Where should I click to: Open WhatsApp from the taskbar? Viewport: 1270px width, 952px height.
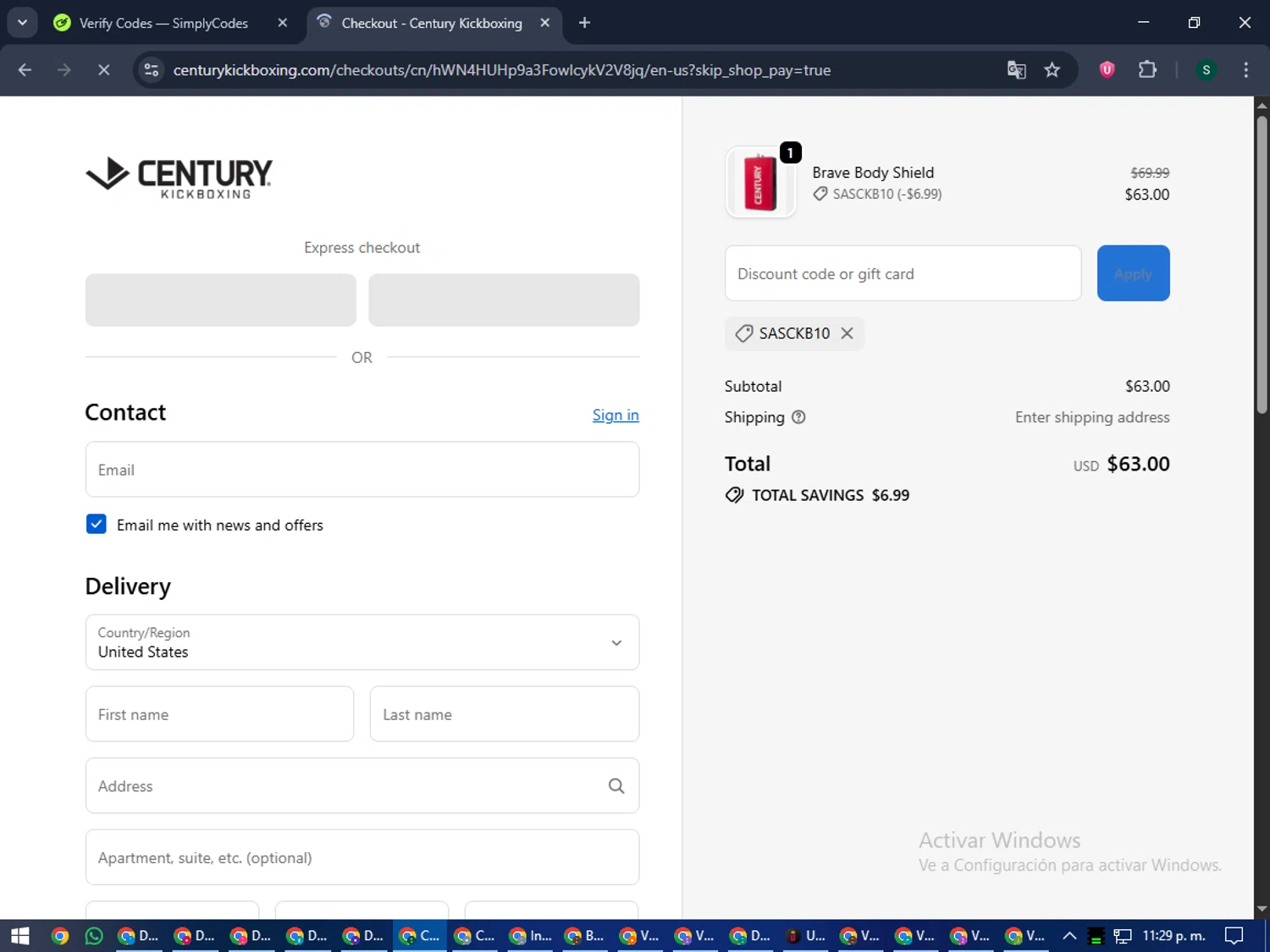click(94, 936)
